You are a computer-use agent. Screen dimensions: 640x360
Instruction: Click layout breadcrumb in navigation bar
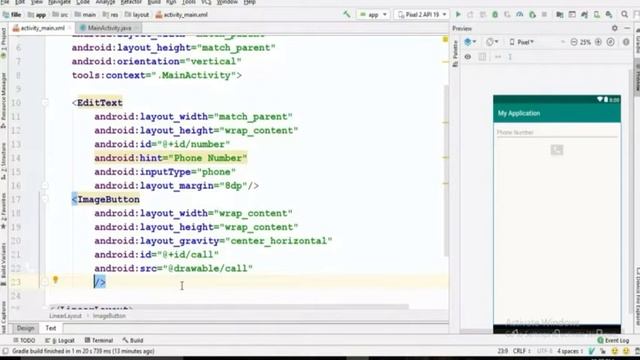pos(137,15)
